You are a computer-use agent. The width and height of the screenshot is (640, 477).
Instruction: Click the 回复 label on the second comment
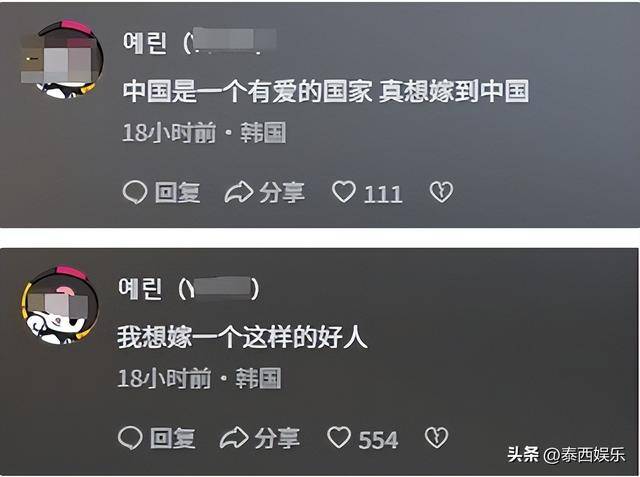[x=172, y=438]
